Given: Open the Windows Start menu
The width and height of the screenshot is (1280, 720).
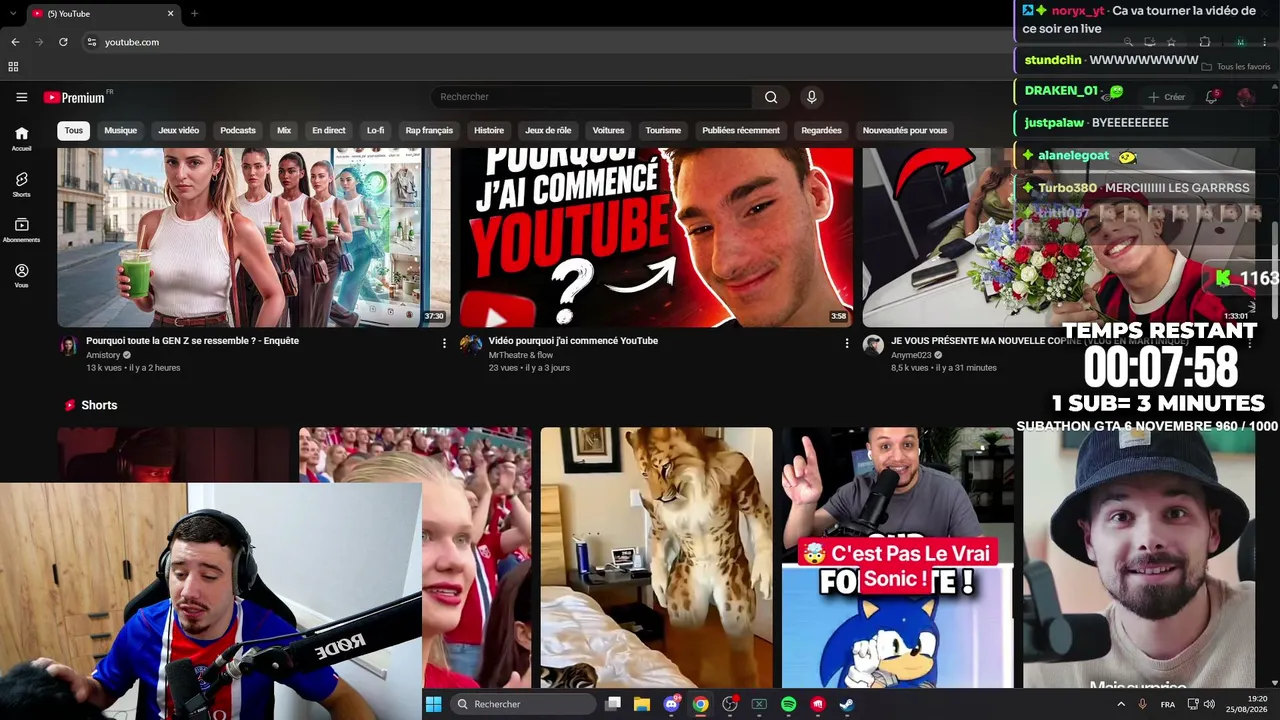Looking at the screenshot, I should (433, 704).
